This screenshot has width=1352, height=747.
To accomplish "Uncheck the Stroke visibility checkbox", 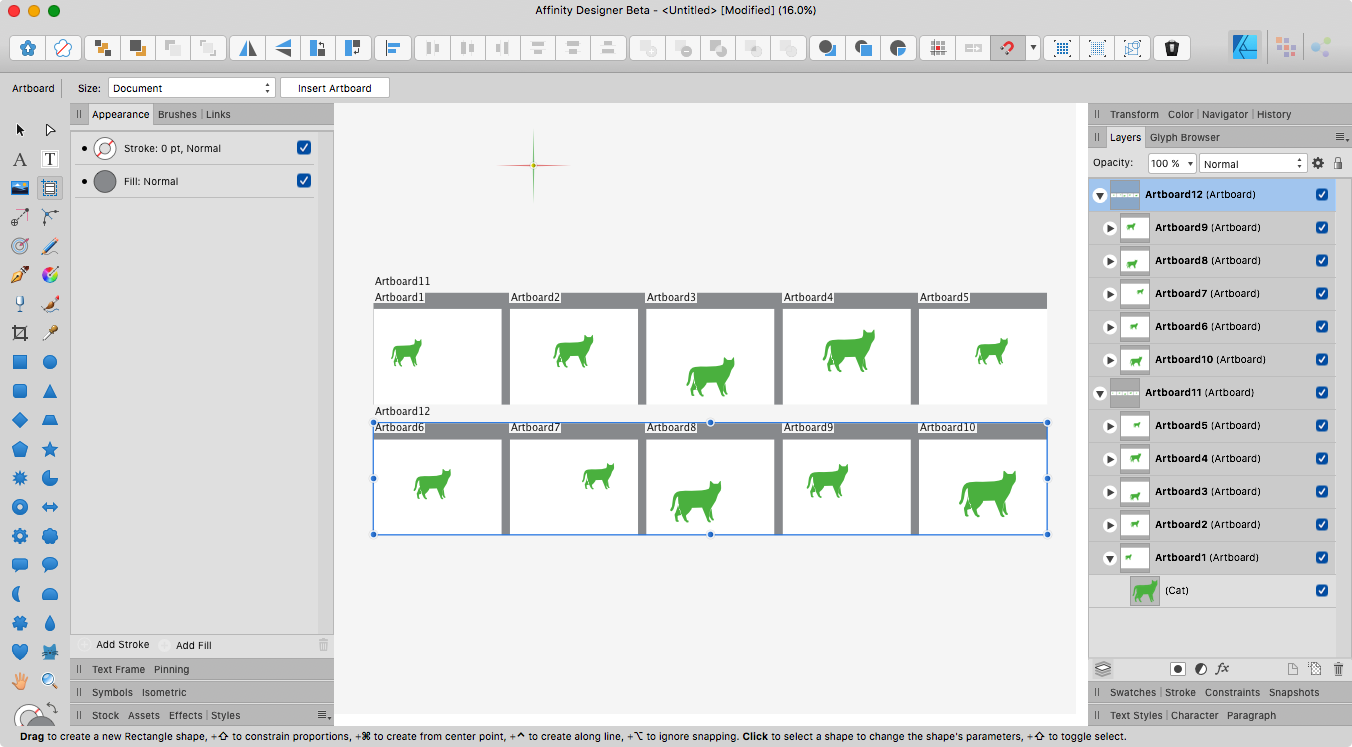I will [x=304, y=148].
